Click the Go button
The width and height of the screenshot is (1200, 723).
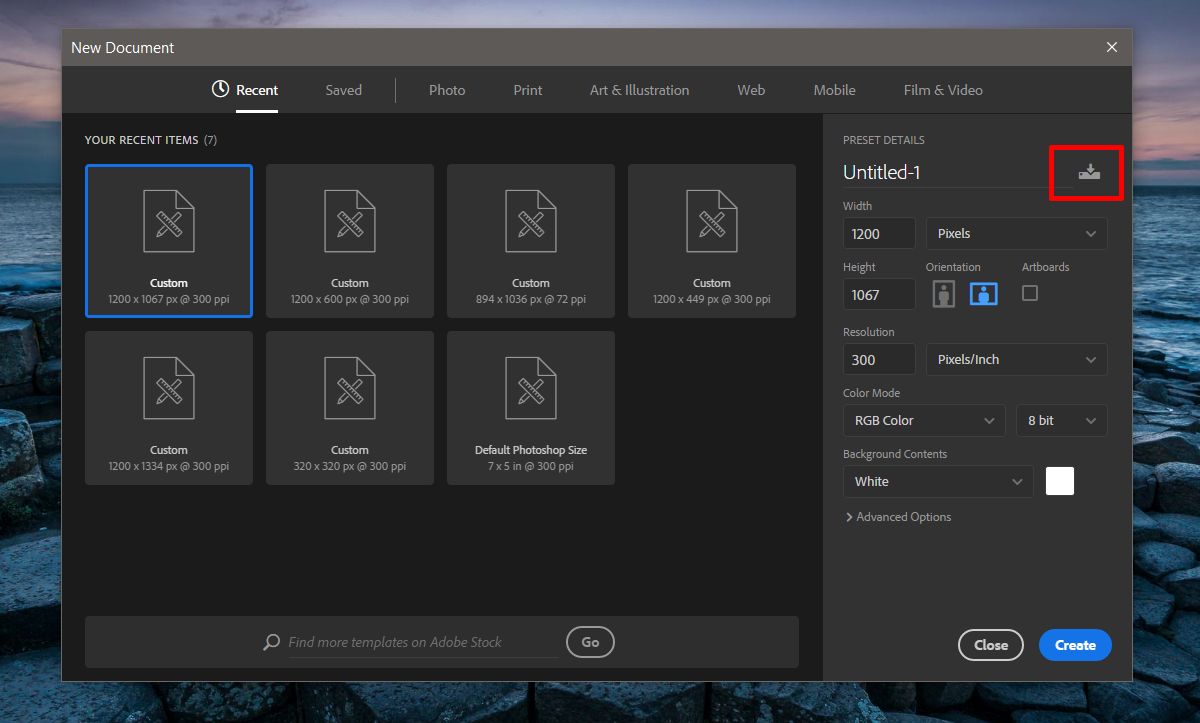coord(590,642)
